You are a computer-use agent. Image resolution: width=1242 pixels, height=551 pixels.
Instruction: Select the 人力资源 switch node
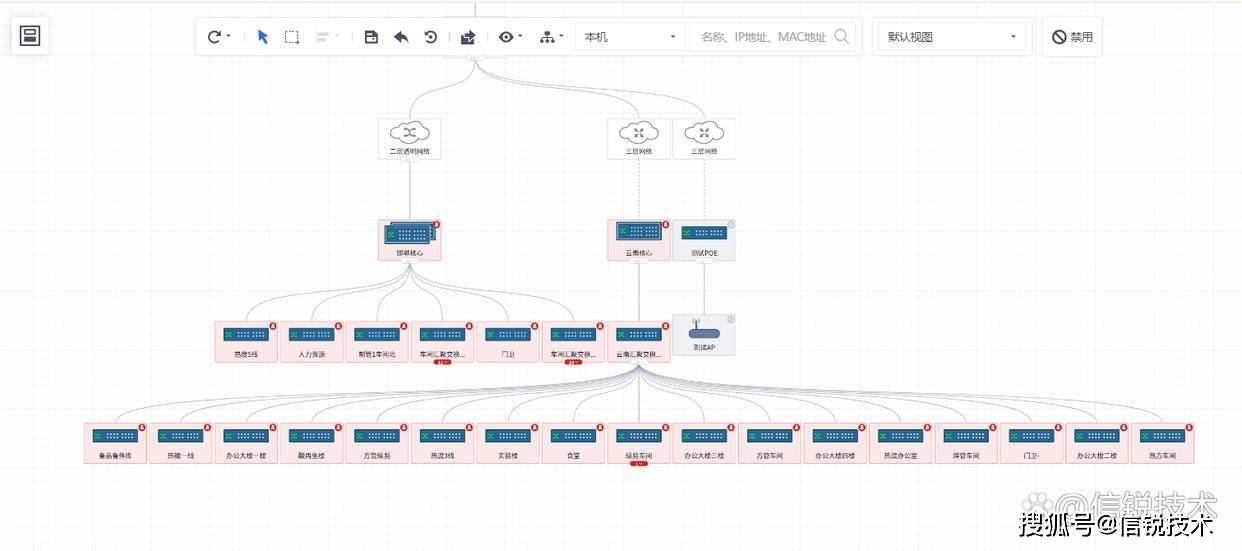click(x=311, y=341)
